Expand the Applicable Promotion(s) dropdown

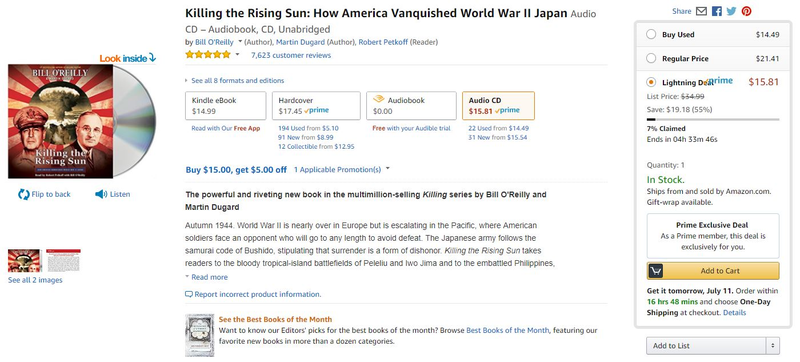click(342, 169)
